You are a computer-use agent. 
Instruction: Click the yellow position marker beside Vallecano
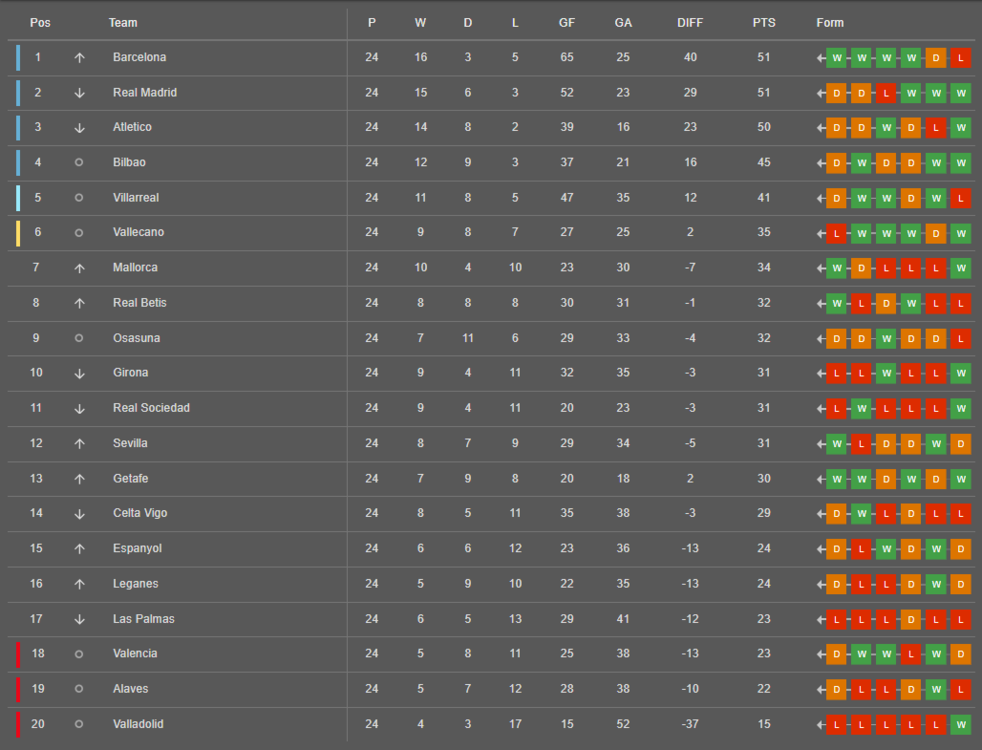point(17,233)
